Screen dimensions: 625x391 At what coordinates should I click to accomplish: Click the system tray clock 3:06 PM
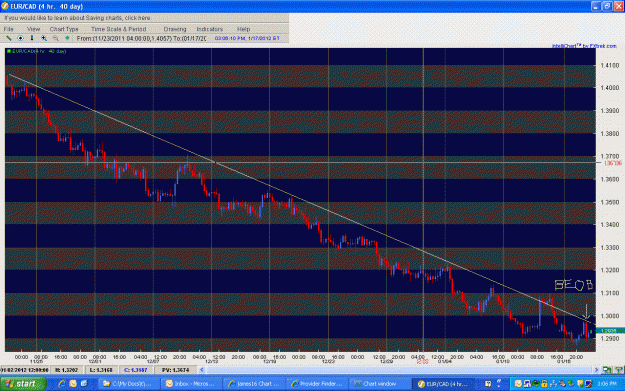606,384
